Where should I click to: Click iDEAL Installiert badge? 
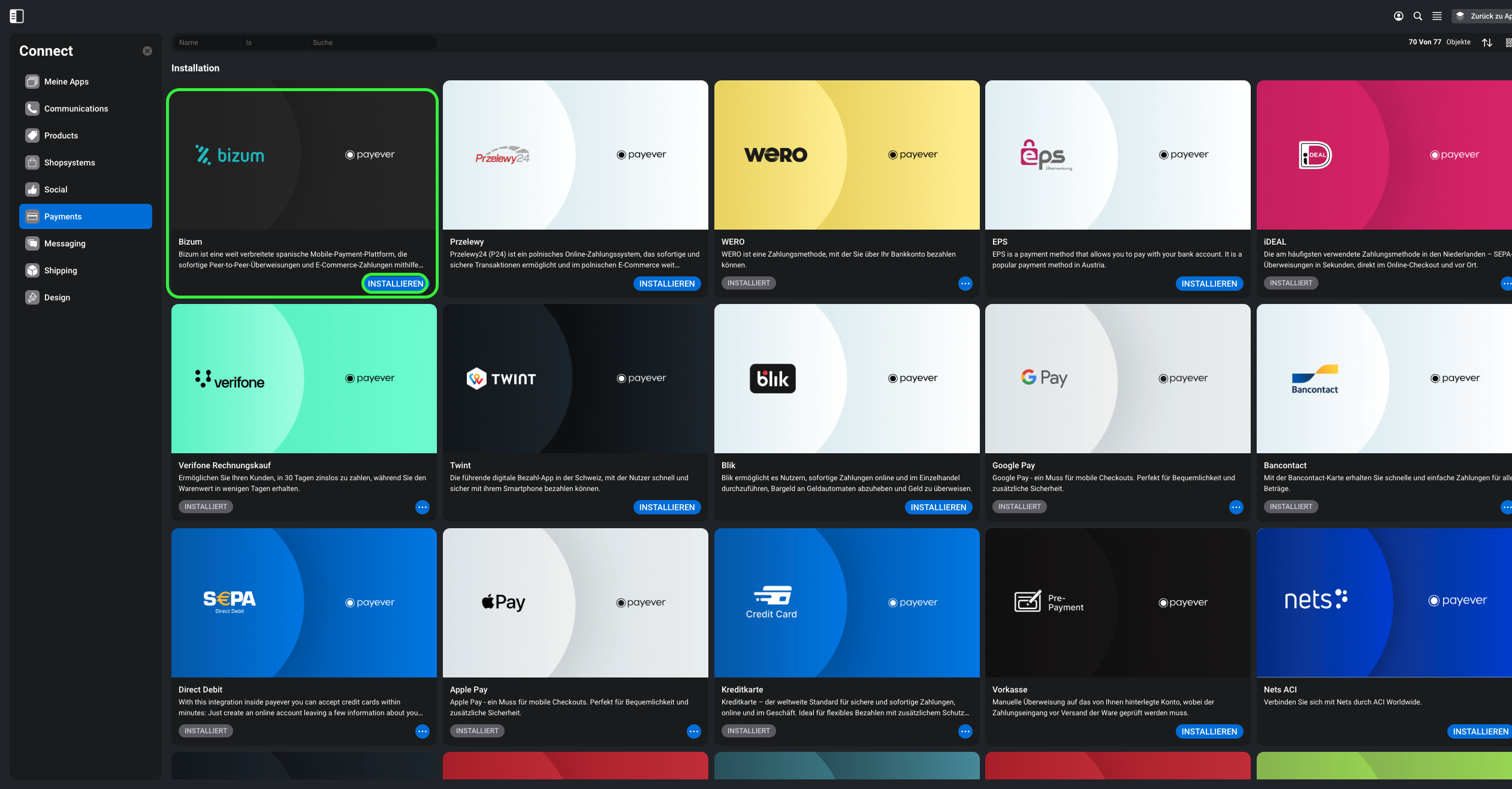1291,283
